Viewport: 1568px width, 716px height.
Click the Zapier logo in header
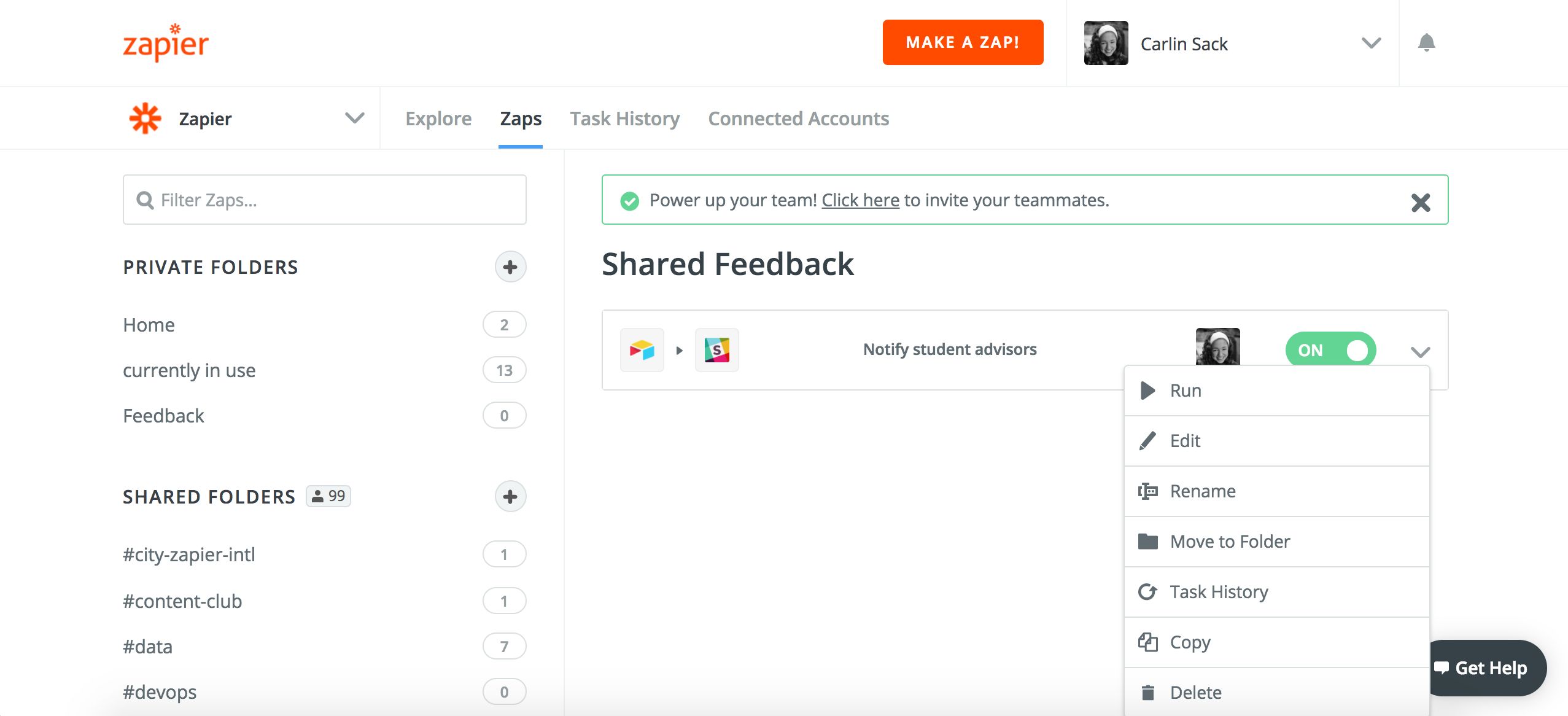click(166, 43)
